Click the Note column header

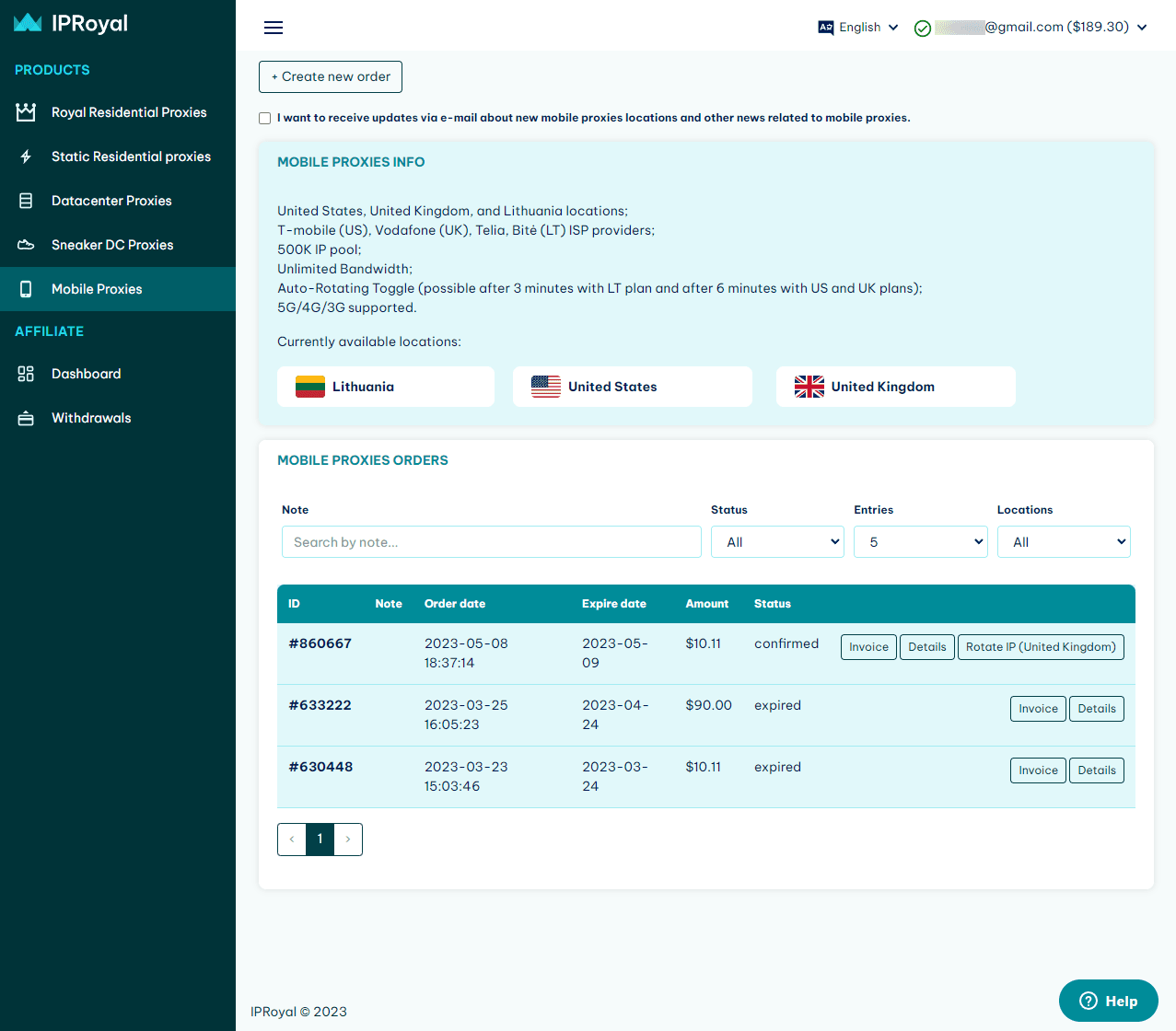(x=389, y=604)
